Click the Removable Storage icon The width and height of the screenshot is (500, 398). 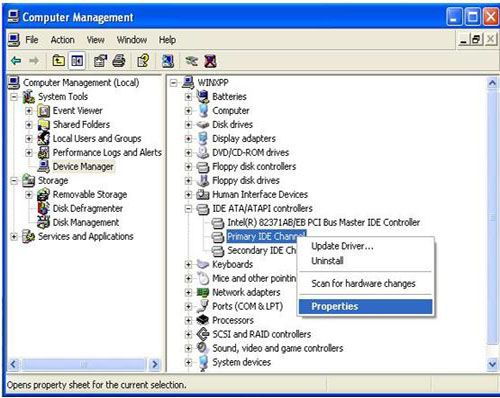tap(44, 194)
